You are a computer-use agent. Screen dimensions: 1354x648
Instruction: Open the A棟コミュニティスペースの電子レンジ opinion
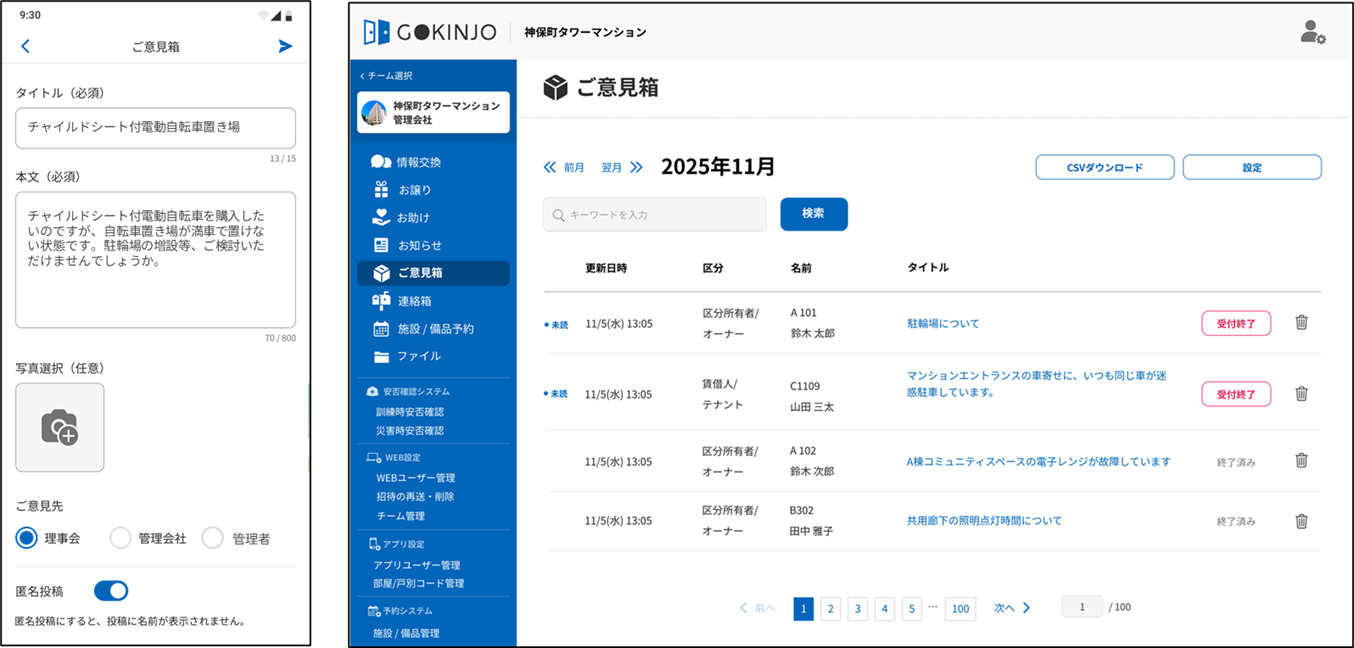(1039, 461)
